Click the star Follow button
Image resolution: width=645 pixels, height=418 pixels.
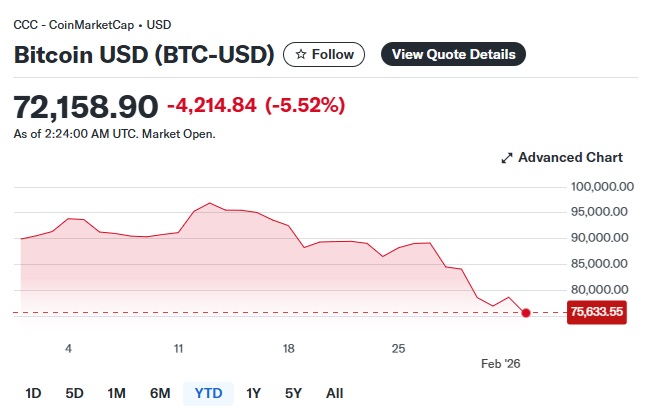(x=324, y=54)
